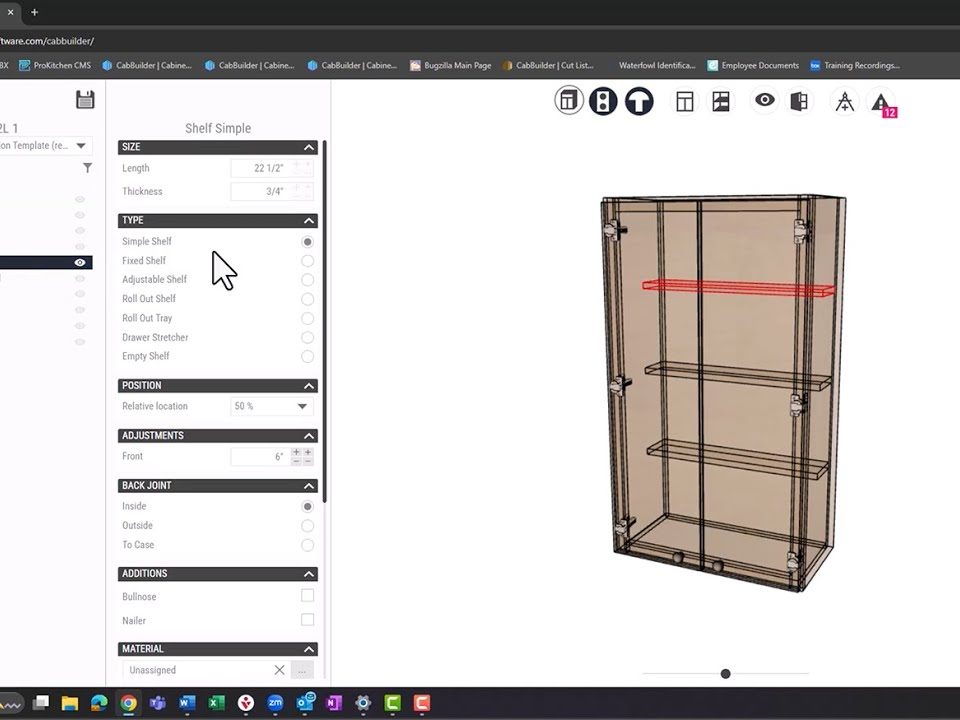960x720 pixels.
Task: Check the Nailer addition box
Action: 307,620
